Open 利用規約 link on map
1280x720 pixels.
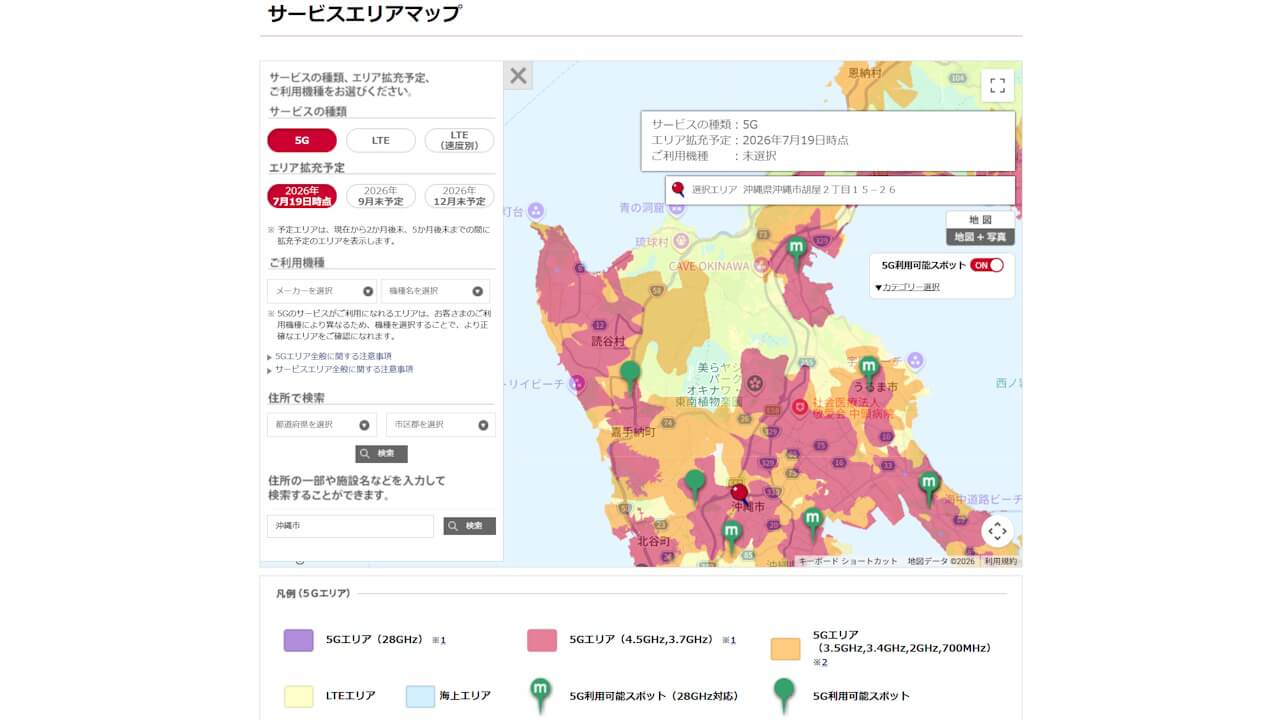tap(1000, 562)
